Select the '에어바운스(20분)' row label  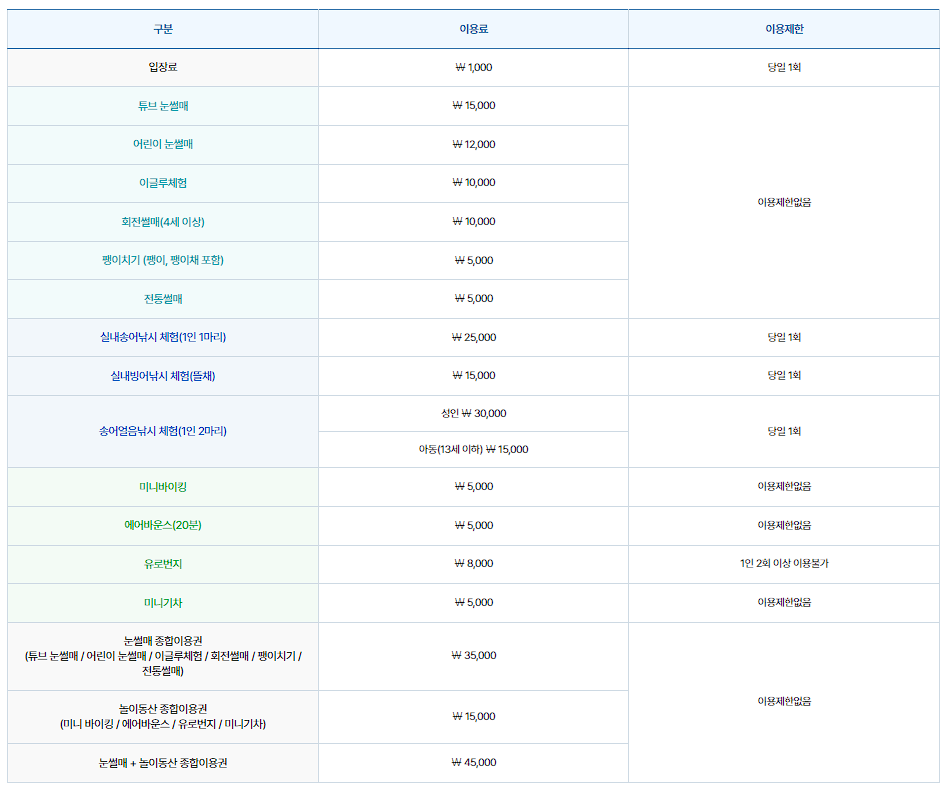pyautogui.click(x=163, y=525)
